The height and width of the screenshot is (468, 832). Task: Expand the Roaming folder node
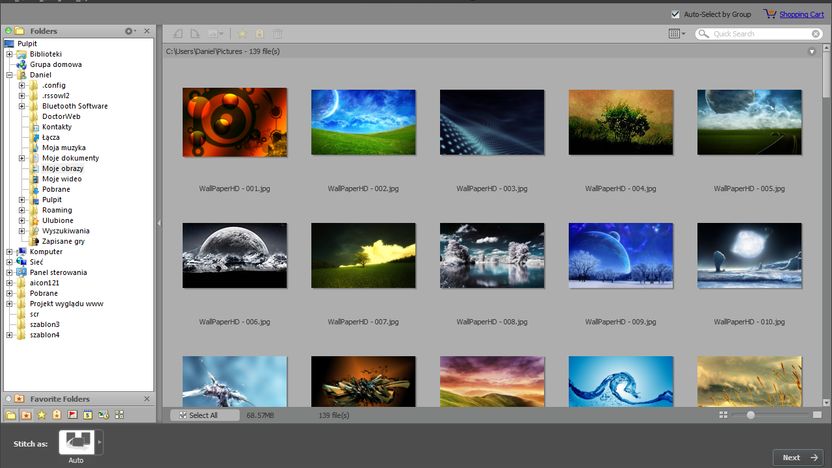click(22, 210)
